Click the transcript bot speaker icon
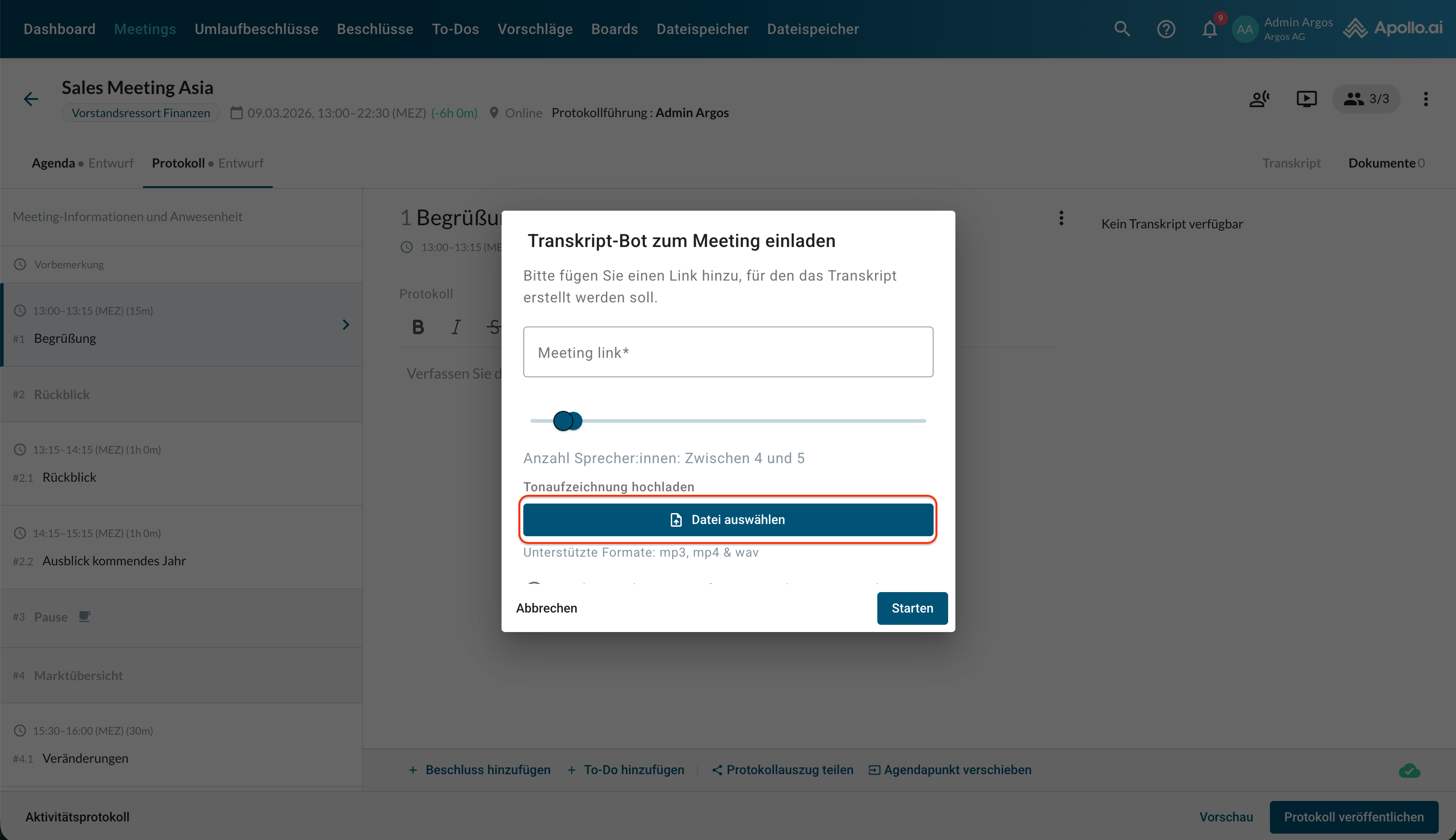The image size is (1456, 840). pos(1259,99)
